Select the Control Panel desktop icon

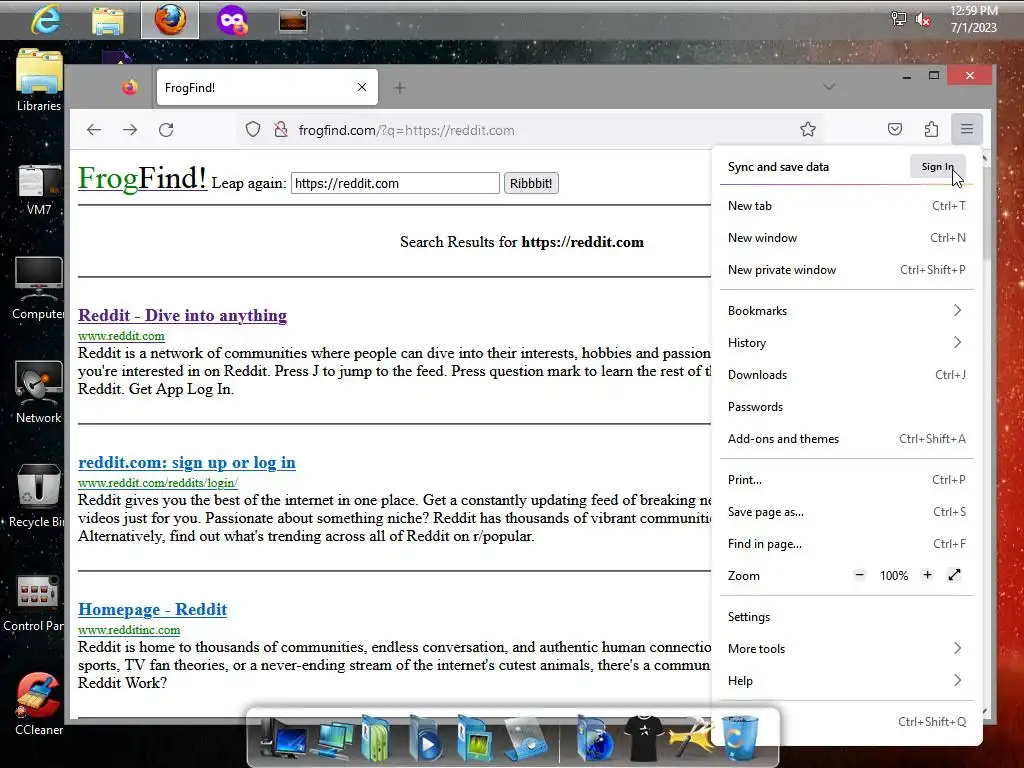(x=34, y=604)
